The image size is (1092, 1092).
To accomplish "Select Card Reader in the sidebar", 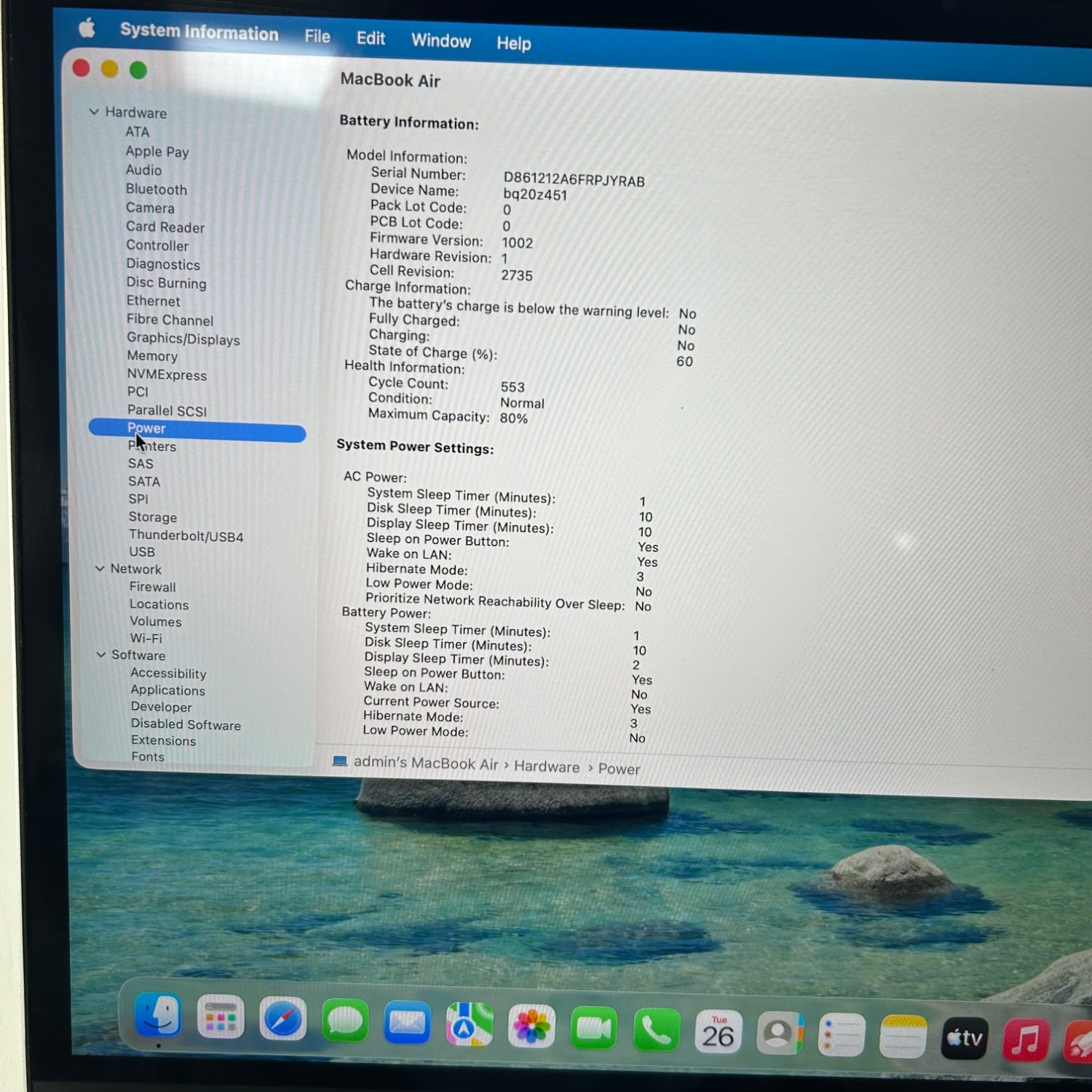I will pyautogui.click(x=165, y=227).
